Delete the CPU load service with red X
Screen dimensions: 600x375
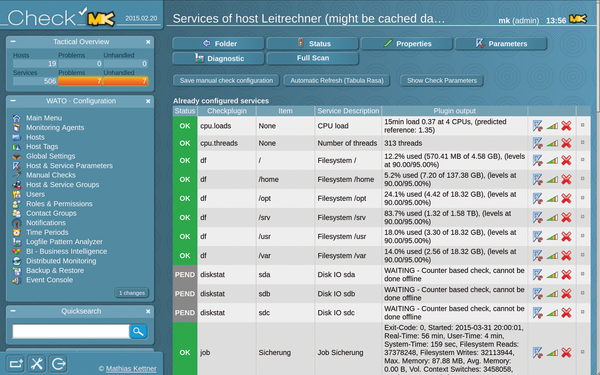click(x=566, y=126)
